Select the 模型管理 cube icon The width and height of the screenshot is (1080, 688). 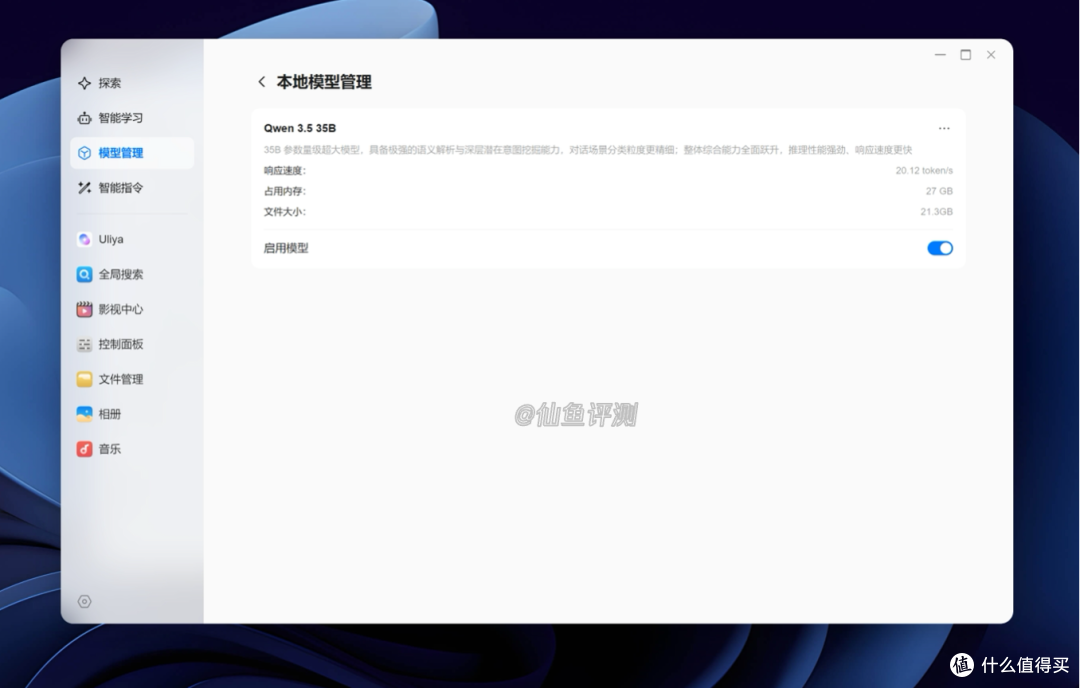(x=85, y=153)
